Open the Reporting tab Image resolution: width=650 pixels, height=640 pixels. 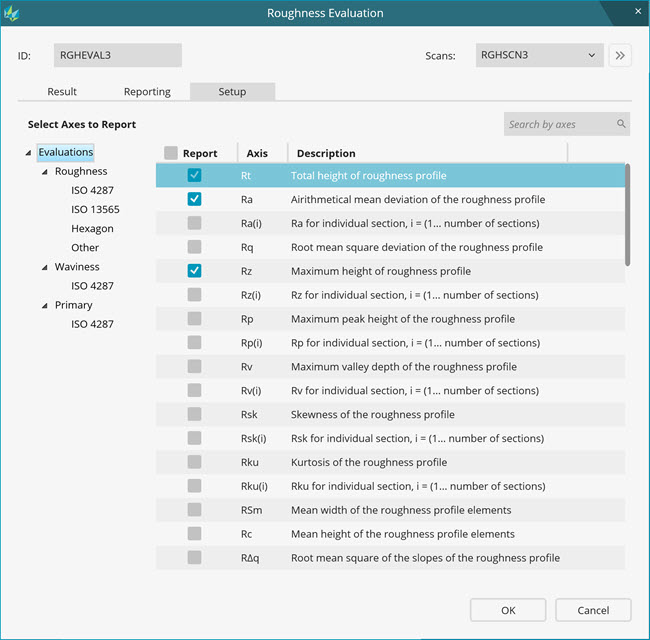[147, 92]
